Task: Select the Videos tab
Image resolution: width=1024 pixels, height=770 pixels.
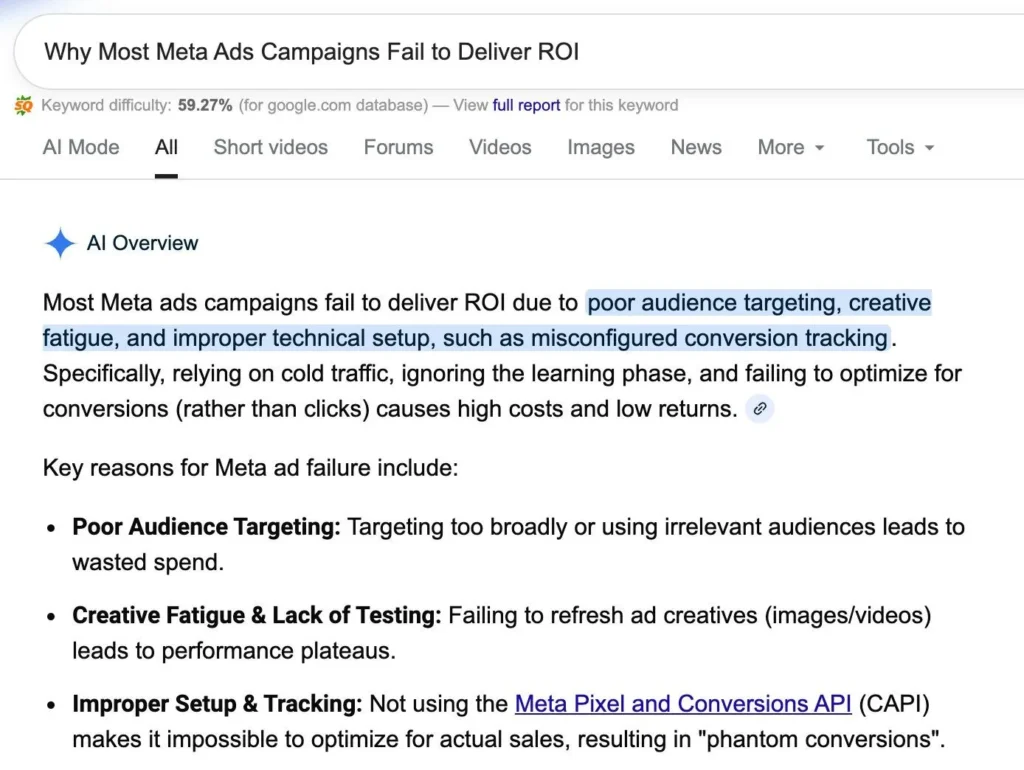Action: [x=499, y=147]
